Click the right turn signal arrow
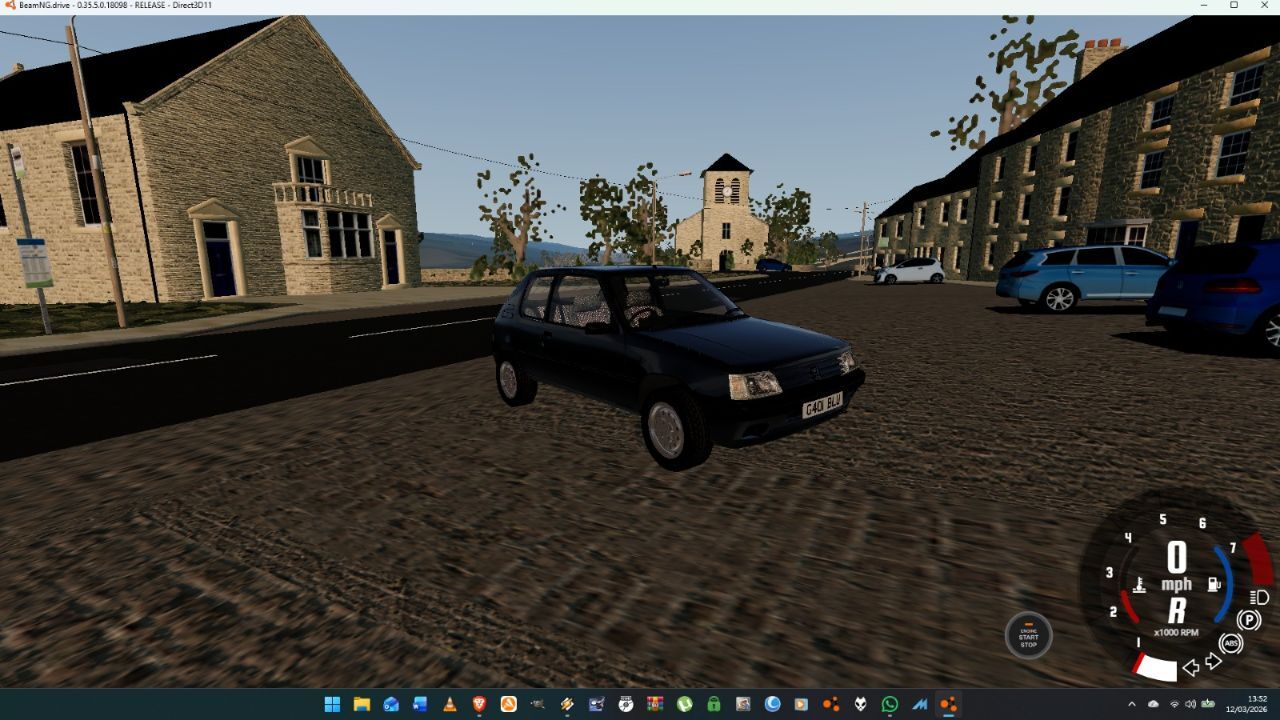Image resolution: width=1280 pixels, height=720 pixels. click(1214, 661)
